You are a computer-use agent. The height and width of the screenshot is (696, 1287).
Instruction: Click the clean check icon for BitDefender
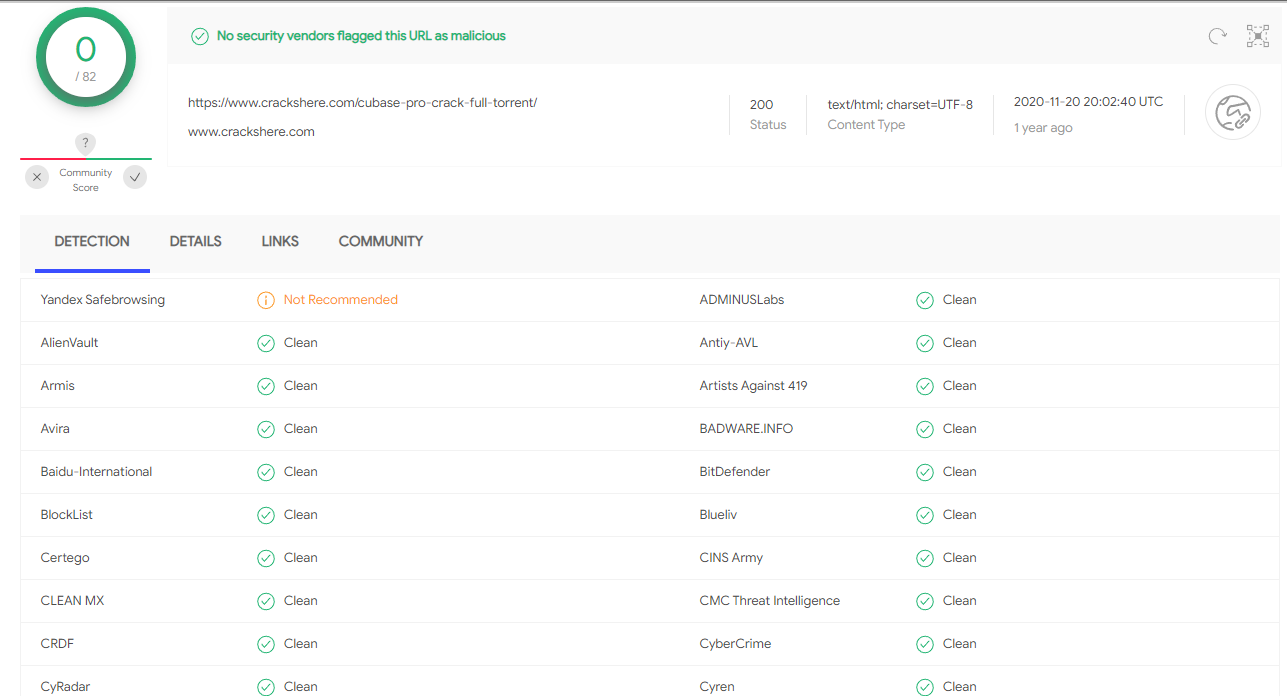[x=925, y=472]
